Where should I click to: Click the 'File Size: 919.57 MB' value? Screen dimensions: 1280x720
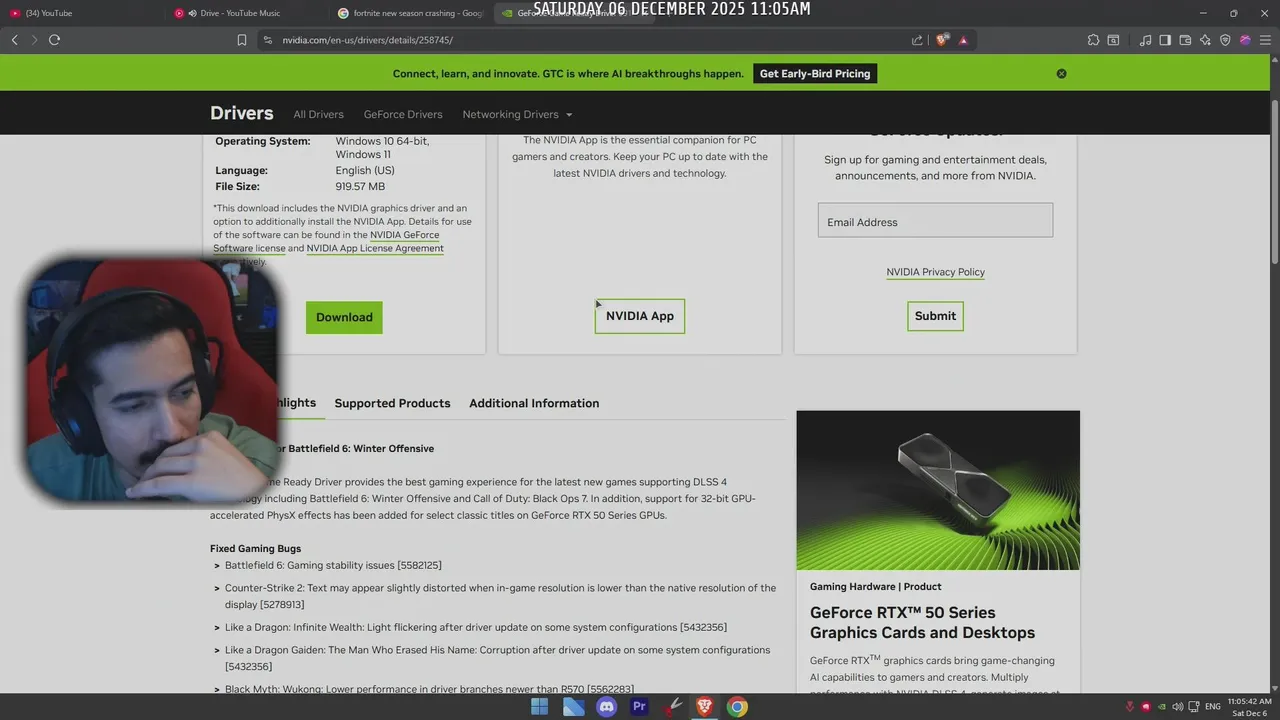click(360, 187)
